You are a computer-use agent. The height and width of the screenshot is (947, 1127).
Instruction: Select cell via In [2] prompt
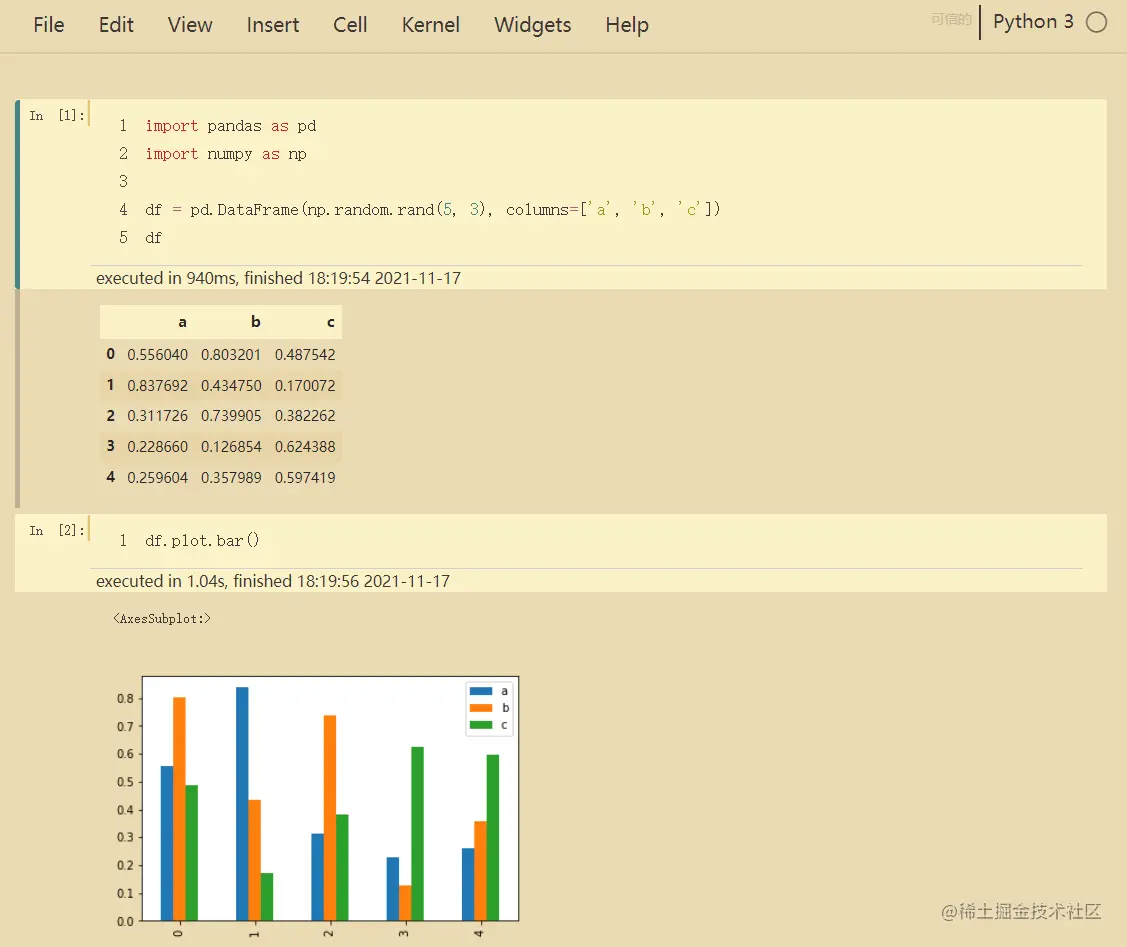pos(57,531)
